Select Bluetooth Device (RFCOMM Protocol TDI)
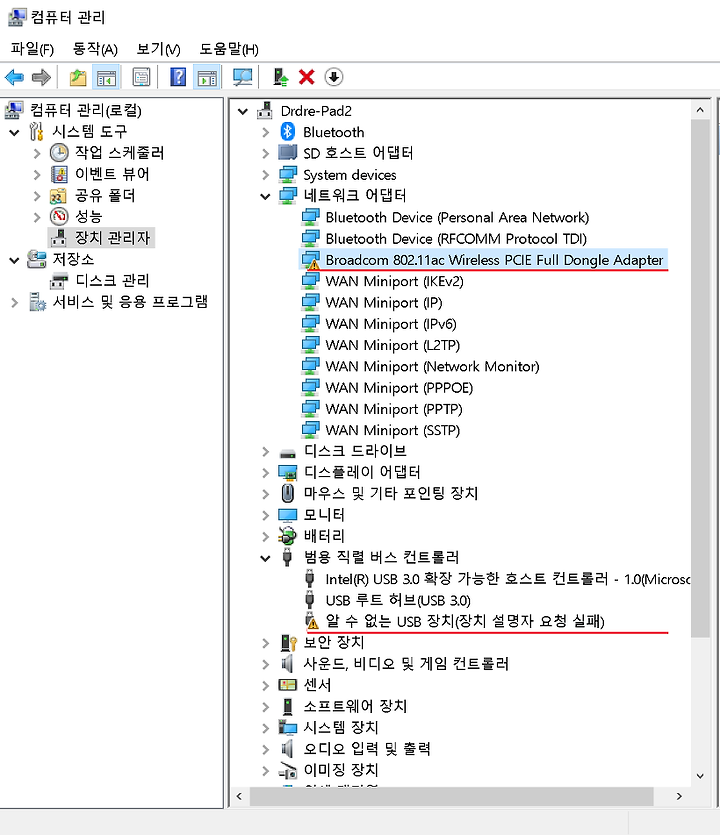Viewport: 720px width, 835px height. 456,239
